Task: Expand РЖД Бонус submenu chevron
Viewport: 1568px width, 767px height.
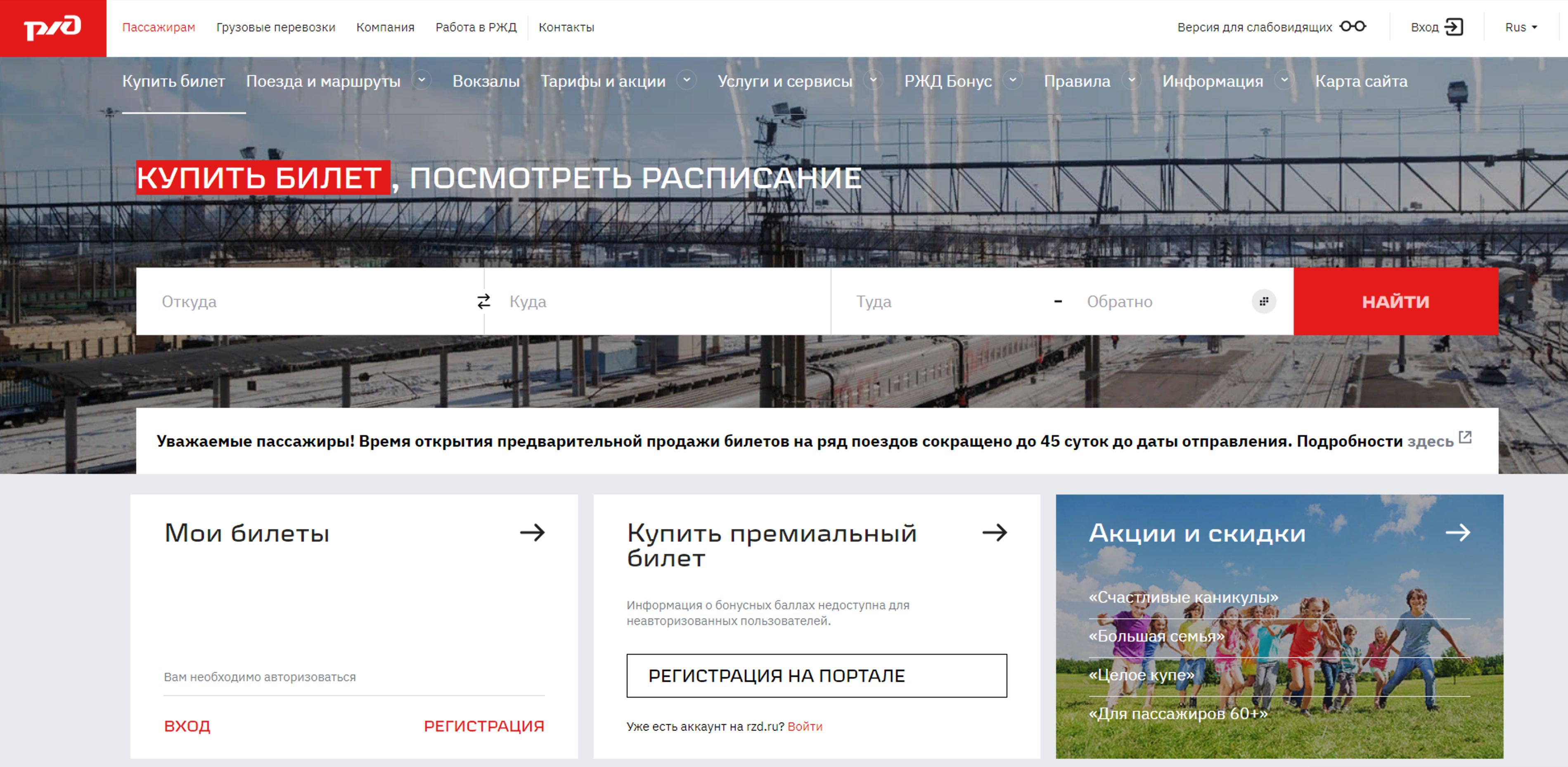Action: 1013,80
